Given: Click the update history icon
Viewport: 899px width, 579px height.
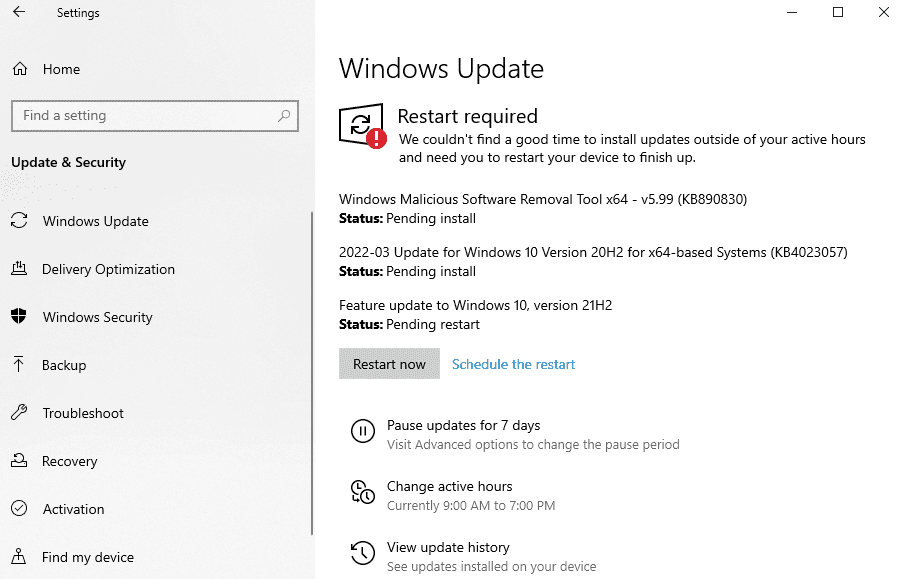Looking at the screenshot, I should click(x=363, y=553).
